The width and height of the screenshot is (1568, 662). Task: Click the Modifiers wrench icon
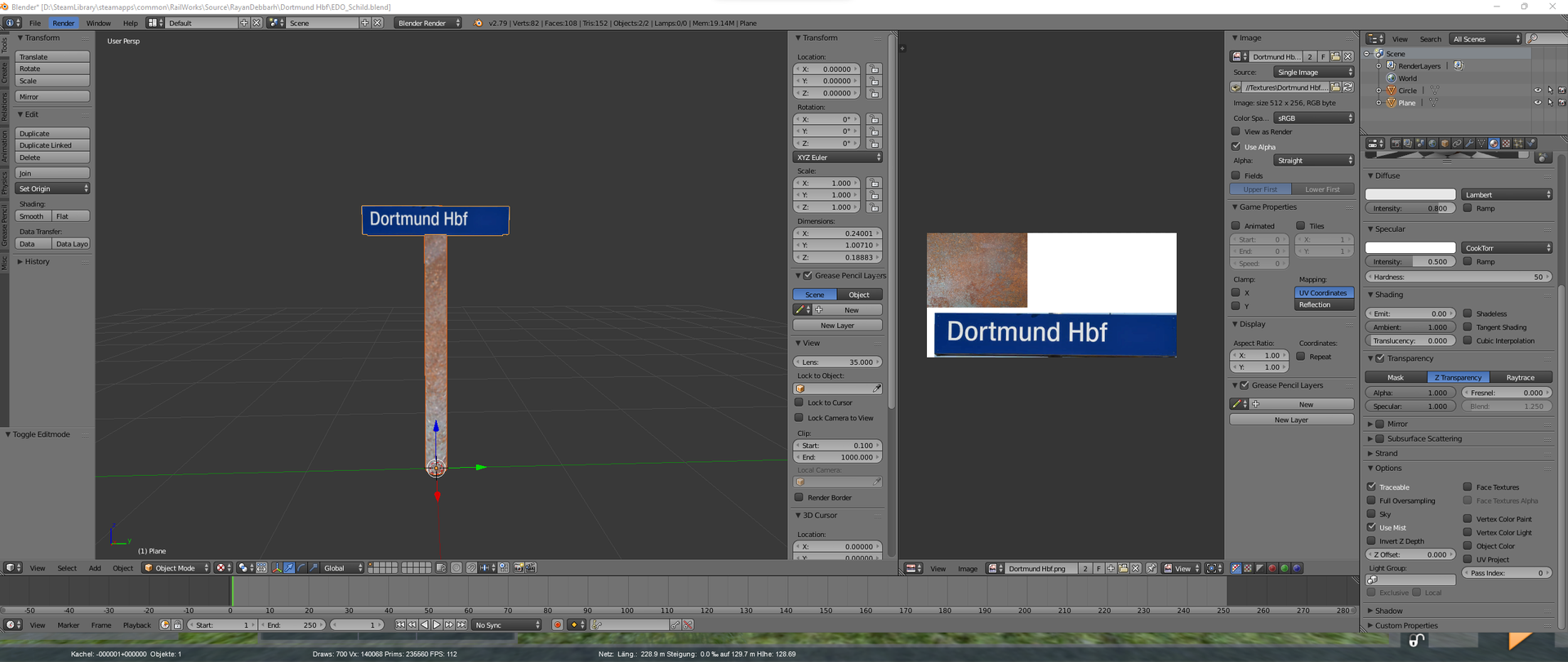[1469, 144]
